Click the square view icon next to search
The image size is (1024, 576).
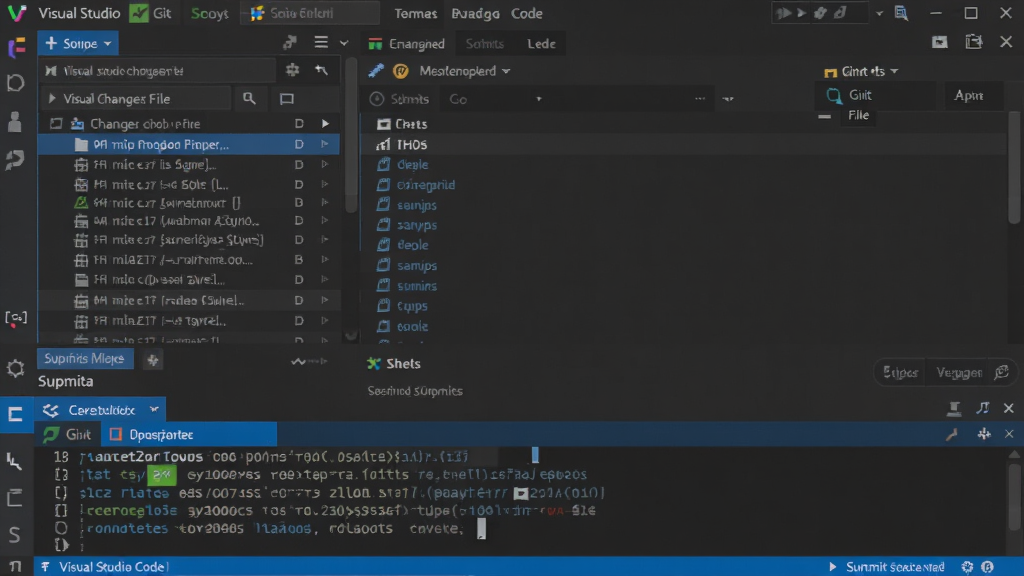pos(287,99)
